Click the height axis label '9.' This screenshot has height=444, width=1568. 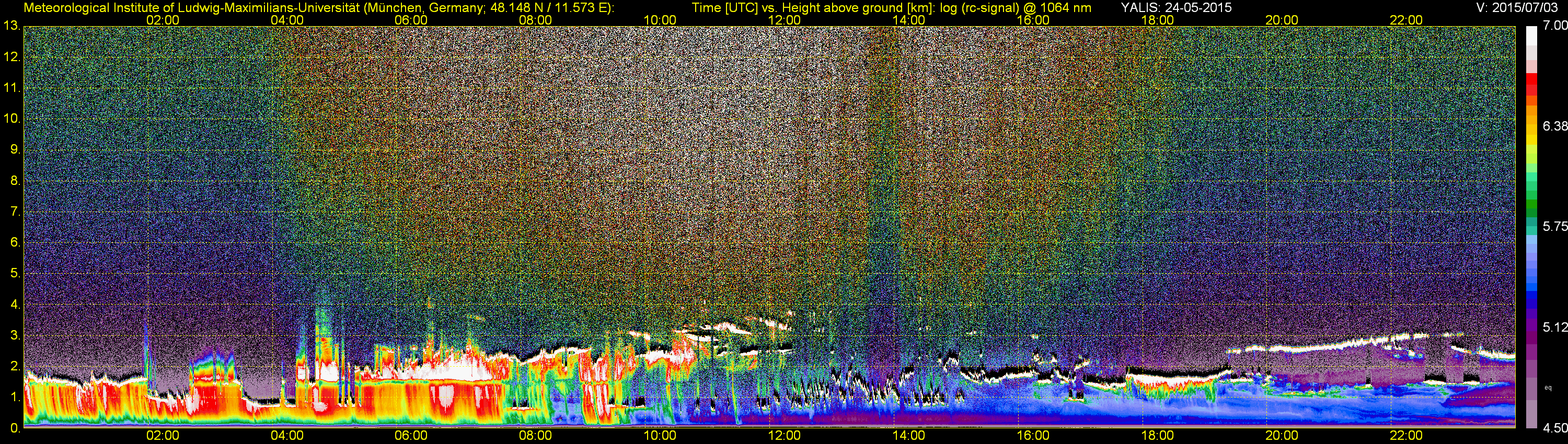click(15, 149)
